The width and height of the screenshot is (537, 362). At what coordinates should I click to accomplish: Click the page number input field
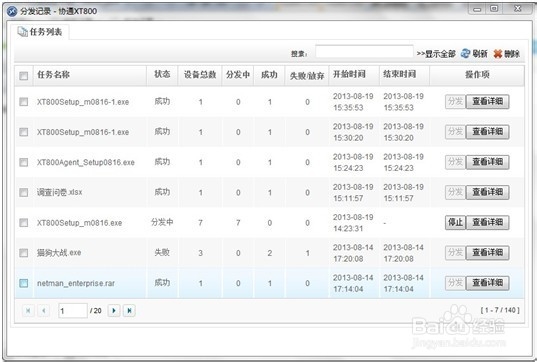73,311
